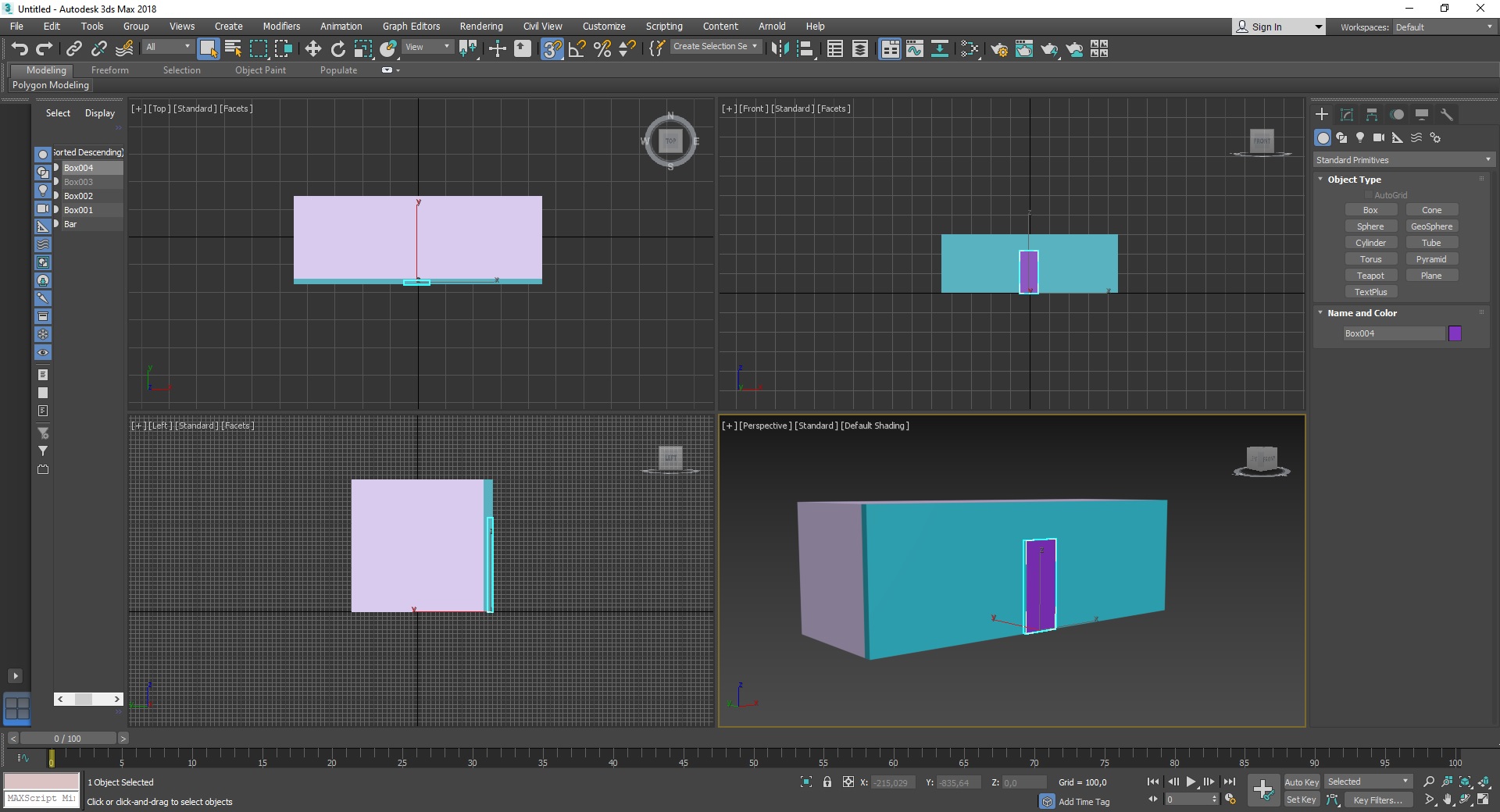Screen dimensions: 1500x812
Task: Open the purple object color swatch
Action: (x=1455, y=333)
